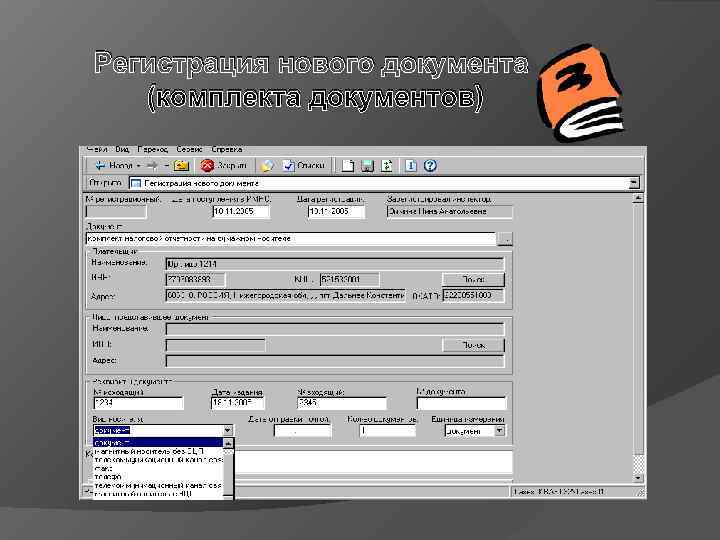Click the Дата регистрации date field
Viewport: 720px width, 540px height.
336,212
